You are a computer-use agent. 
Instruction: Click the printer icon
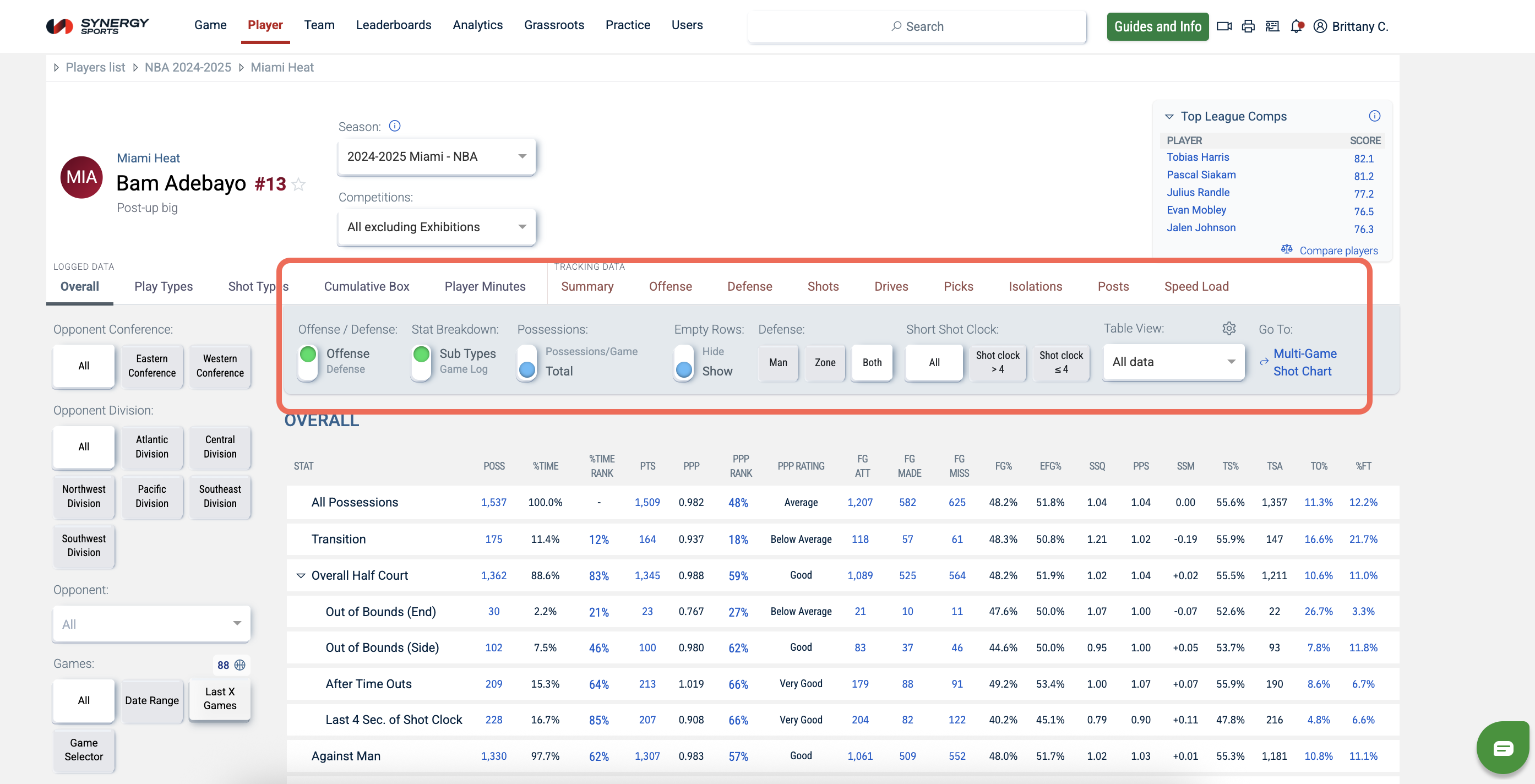[x=1248, y=26]
